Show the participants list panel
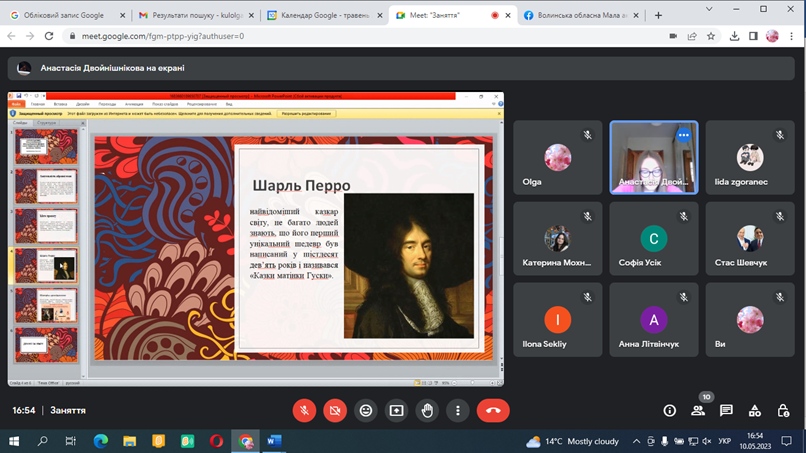 (x=698, y=411)
